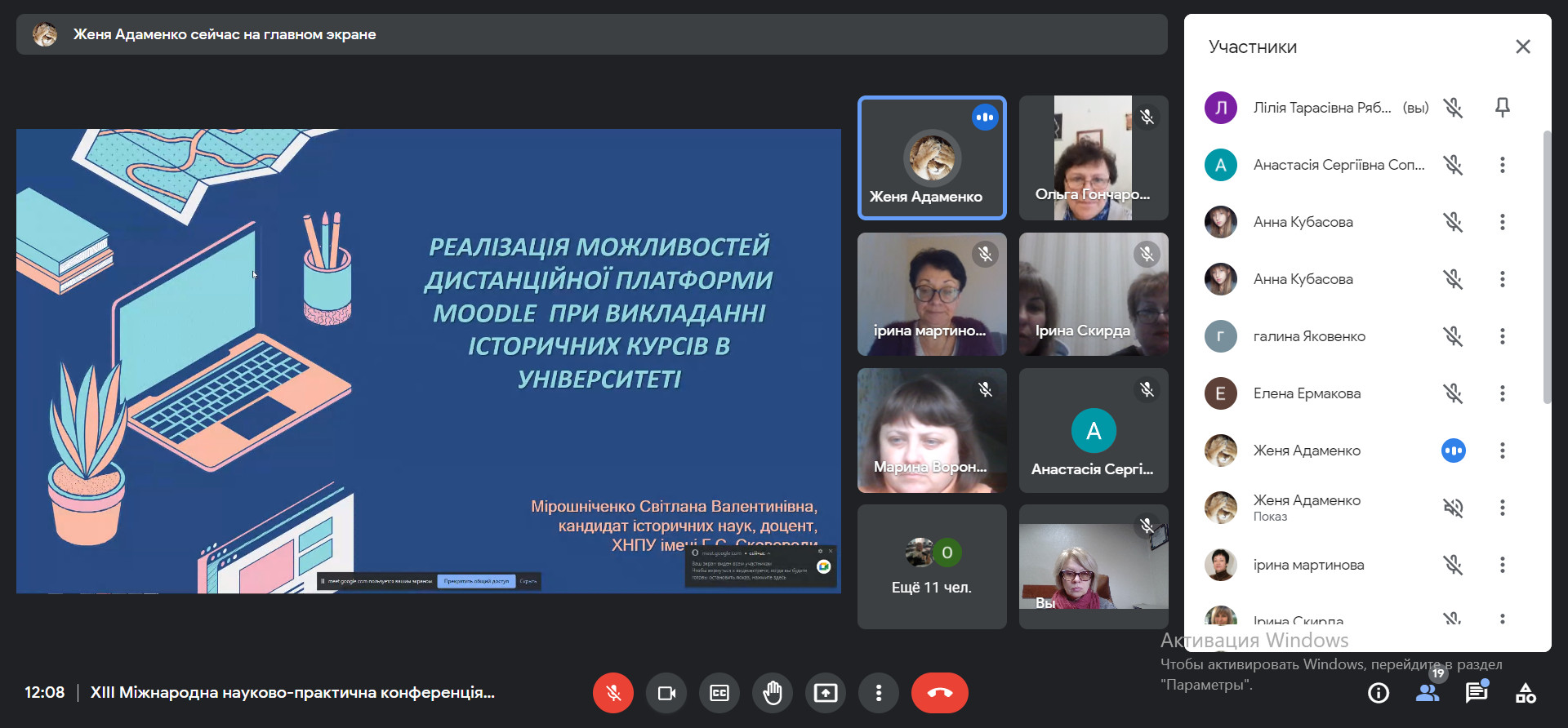
Task: Open more options in bottom control bar
Action: coord(879,693)
